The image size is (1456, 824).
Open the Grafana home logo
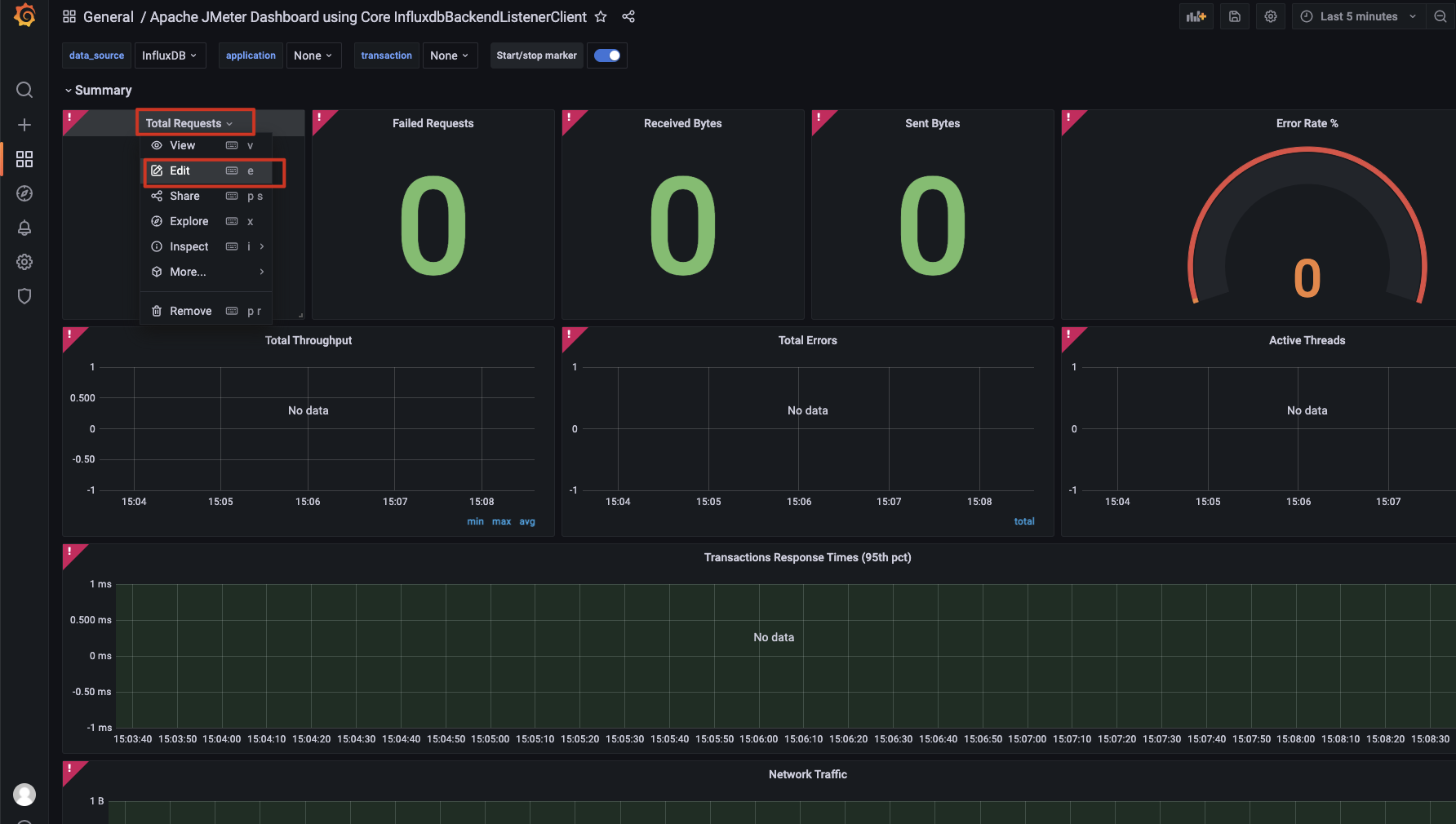24,16
